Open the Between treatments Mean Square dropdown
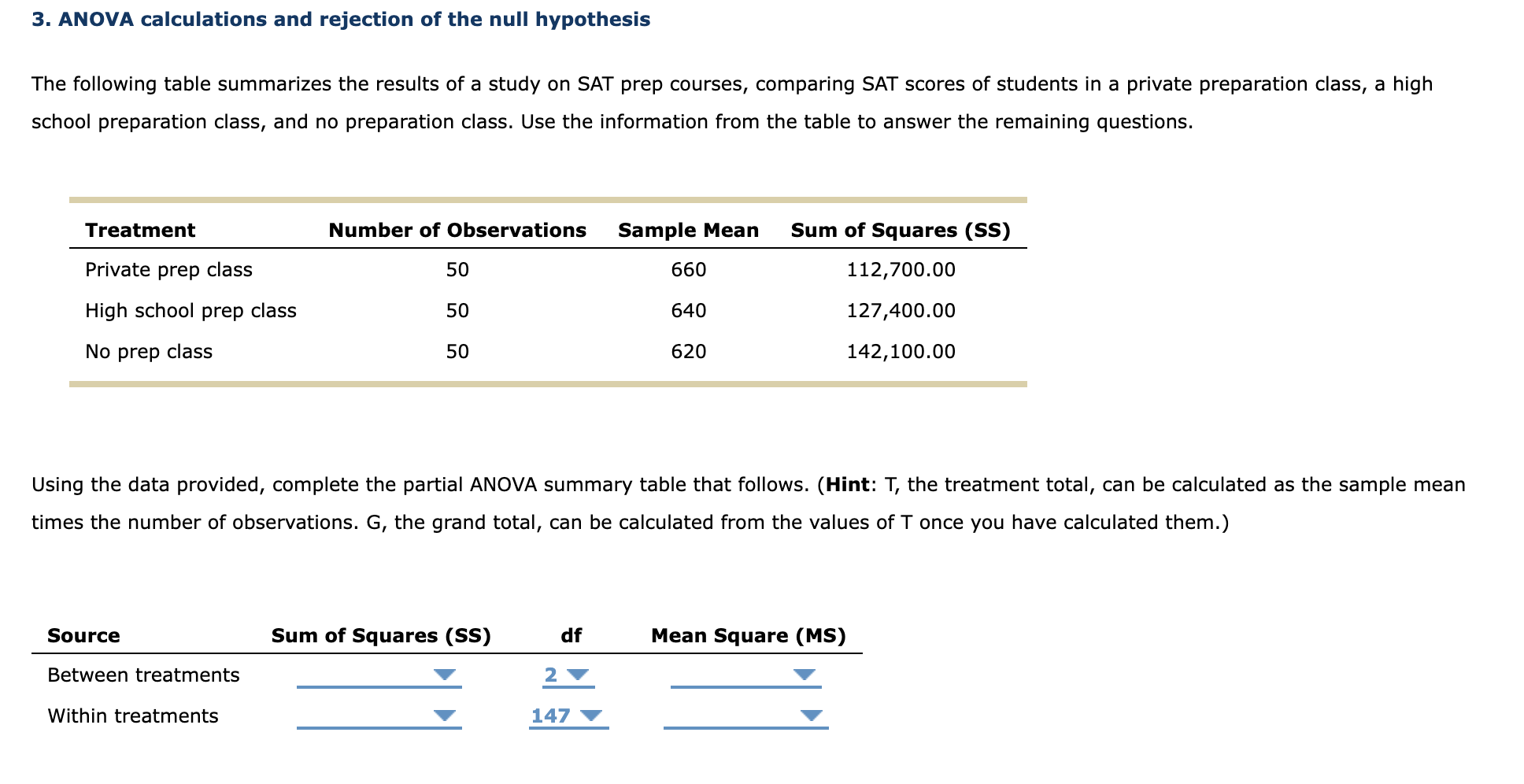 pyautogui.click(x=745, y=675)
